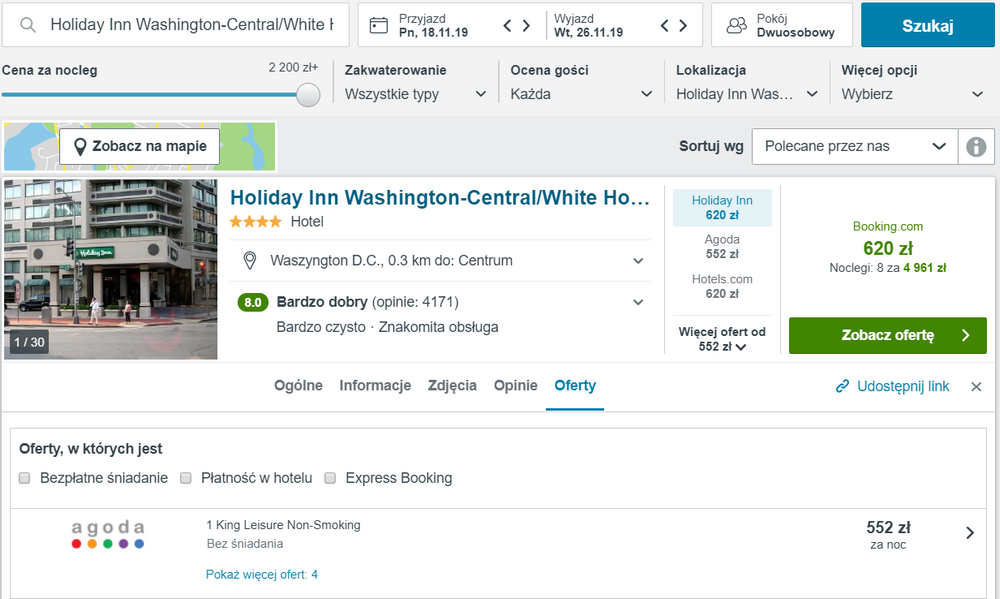Open sort information icon
1000x599 pixels.
[x=976, y=147]
